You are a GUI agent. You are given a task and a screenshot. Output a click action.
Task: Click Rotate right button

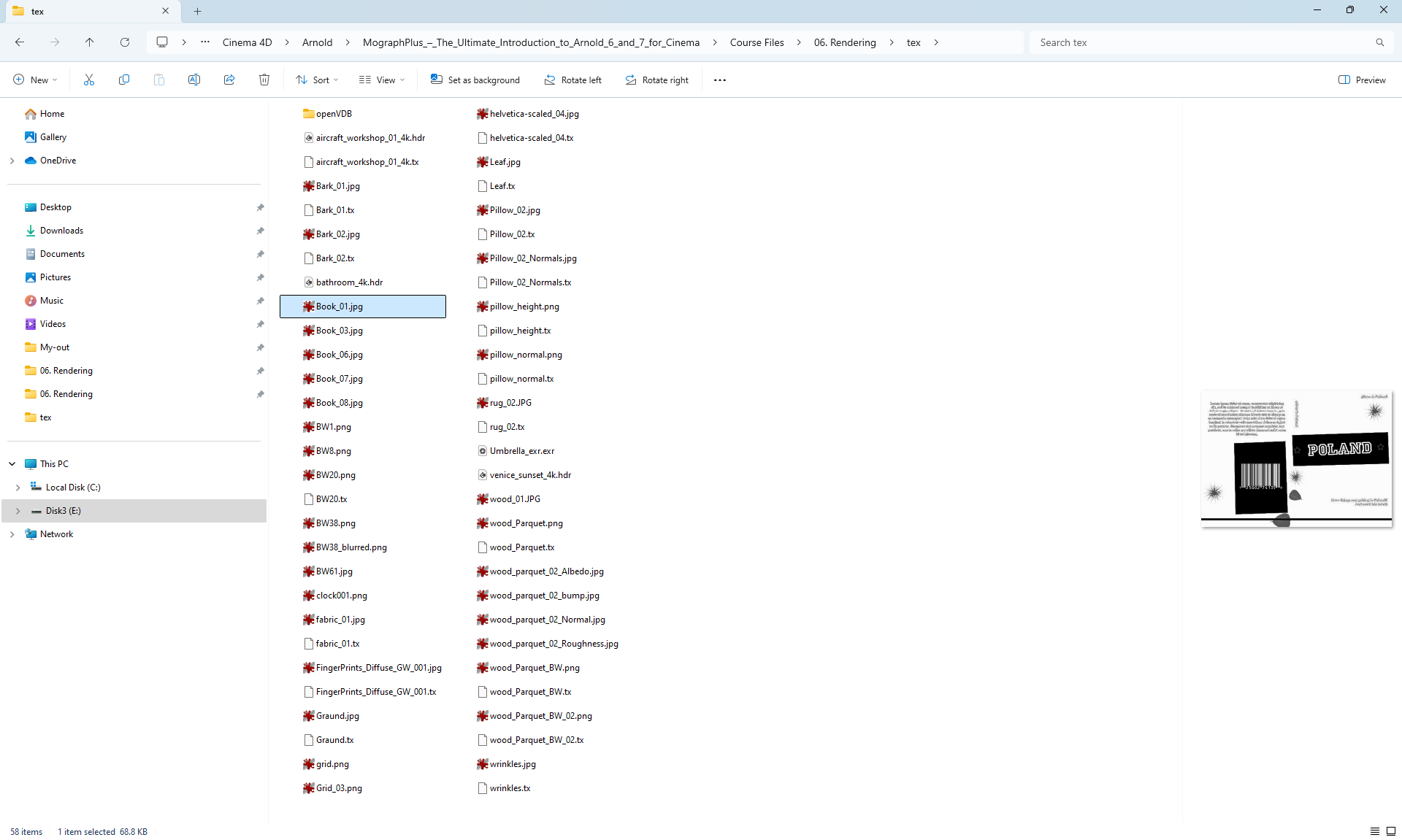(x=657, y=80)
